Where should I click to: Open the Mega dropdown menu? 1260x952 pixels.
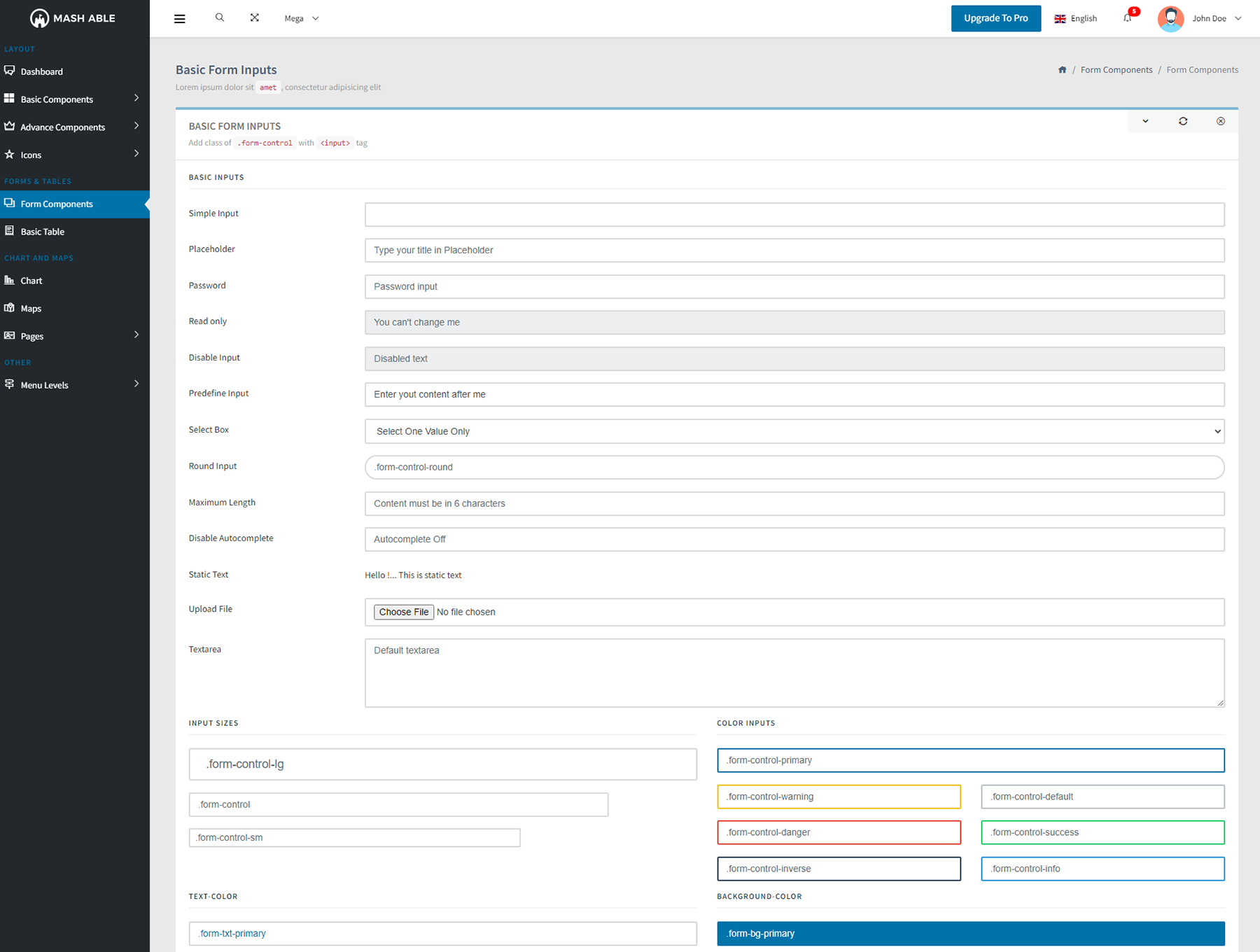[301, 18]
